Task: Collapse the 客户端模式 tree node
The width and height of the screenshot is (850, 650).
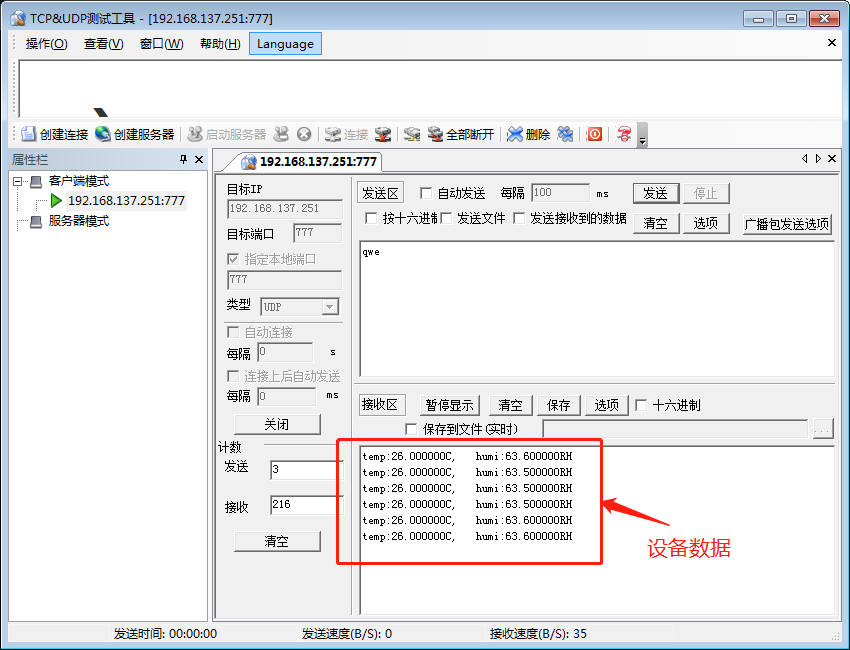Action: coord(17,180)
